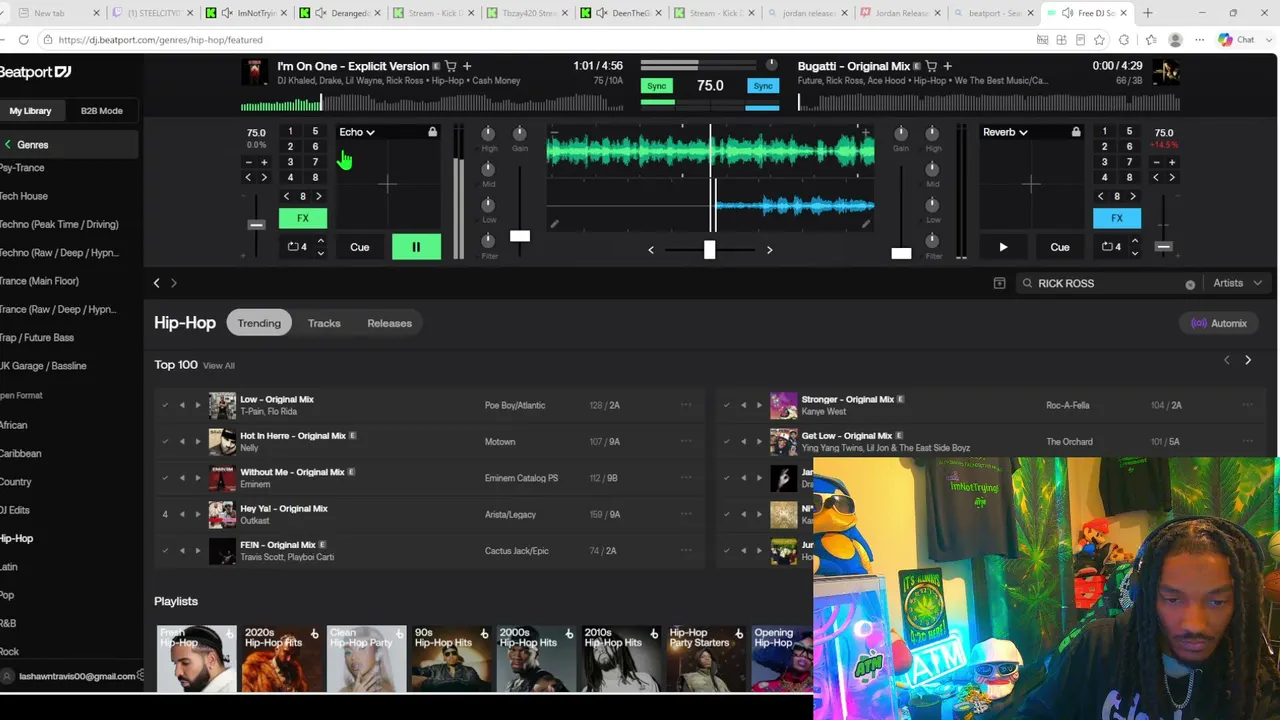Click the left deck tempo plus button

(x=264, y=162)
